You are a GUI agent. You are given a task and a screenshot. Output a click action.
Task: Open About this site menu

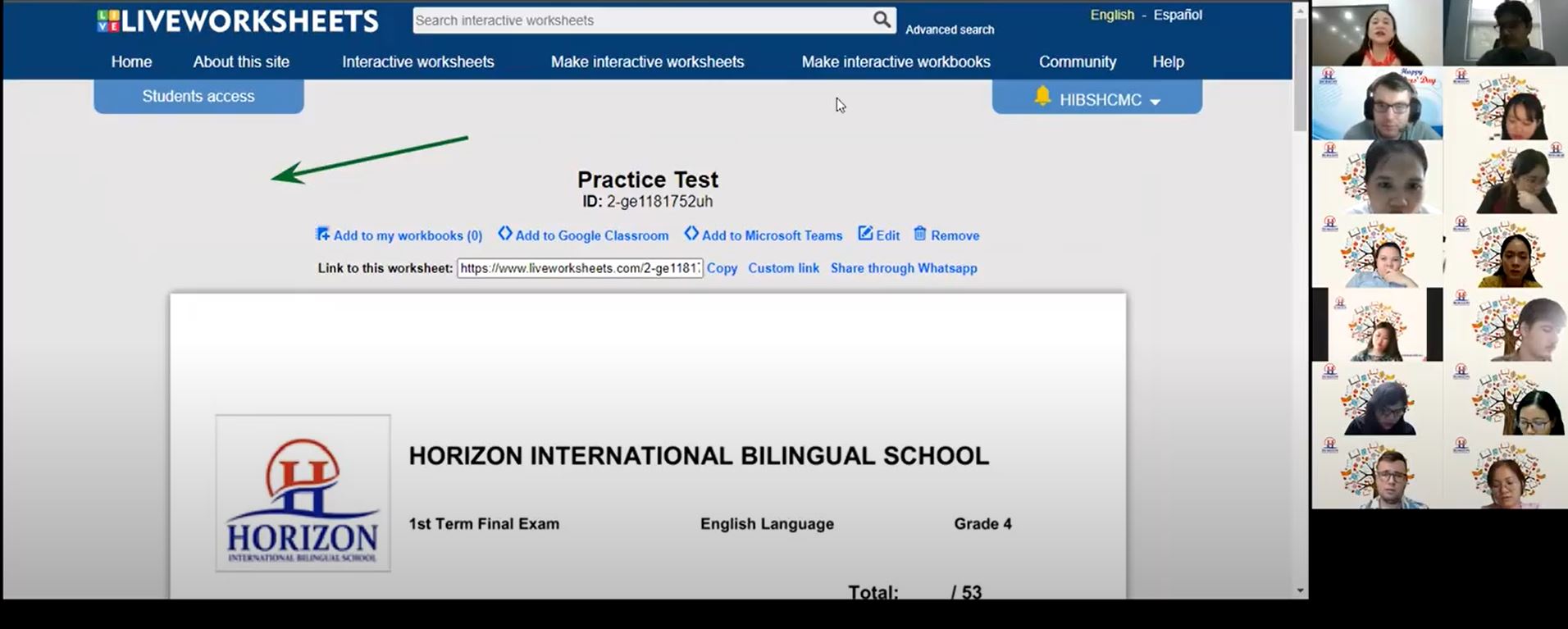(241, 62)
